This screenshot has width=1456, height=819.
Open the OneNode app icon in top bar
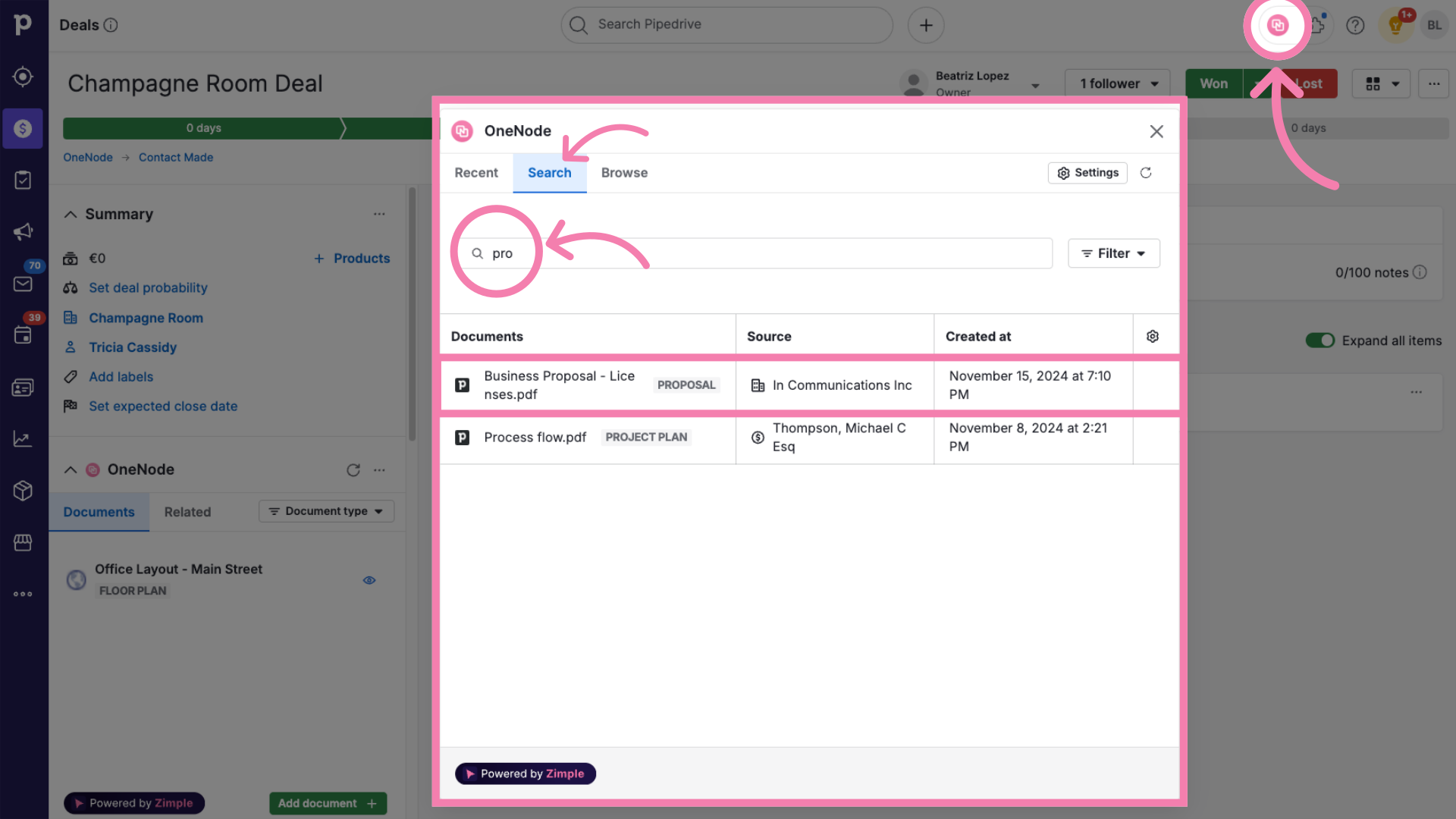pos(1278,25)
